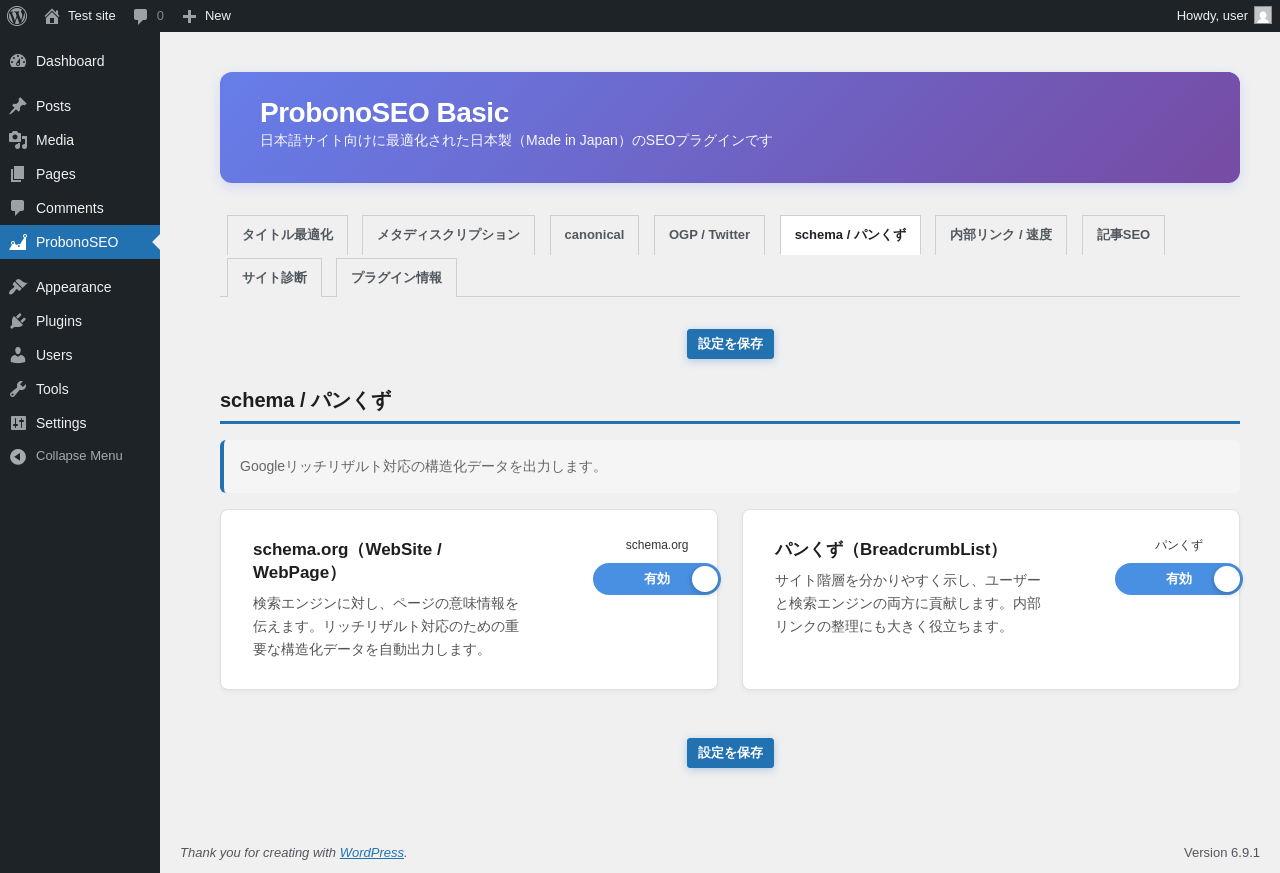Turn off the パンくず toggle switch
Image resolution: width=1280 pixels, height=873 pixels.
(1178, 579)
